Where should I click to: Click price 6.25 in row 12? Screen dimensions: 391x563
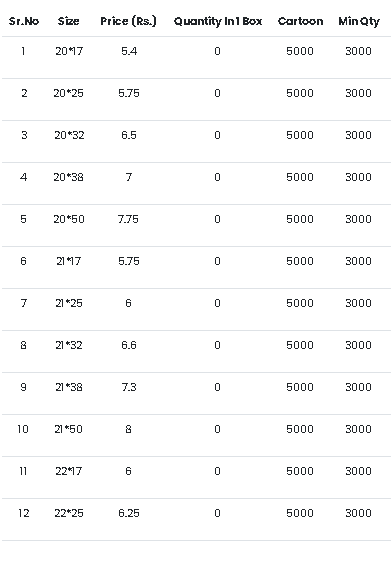point(129,513)
